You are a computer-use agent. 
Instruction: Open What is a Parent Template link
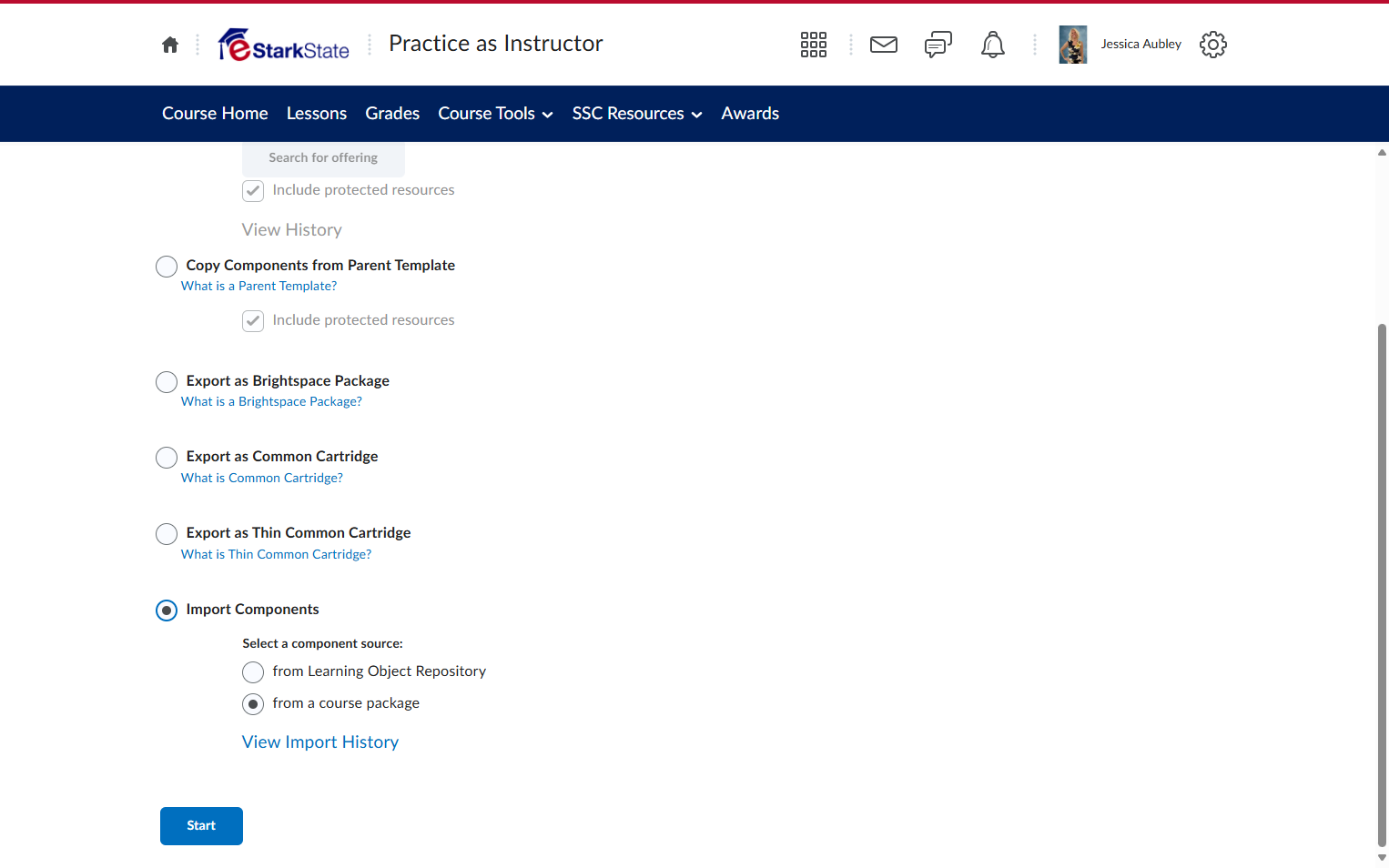tap(259, 286)
